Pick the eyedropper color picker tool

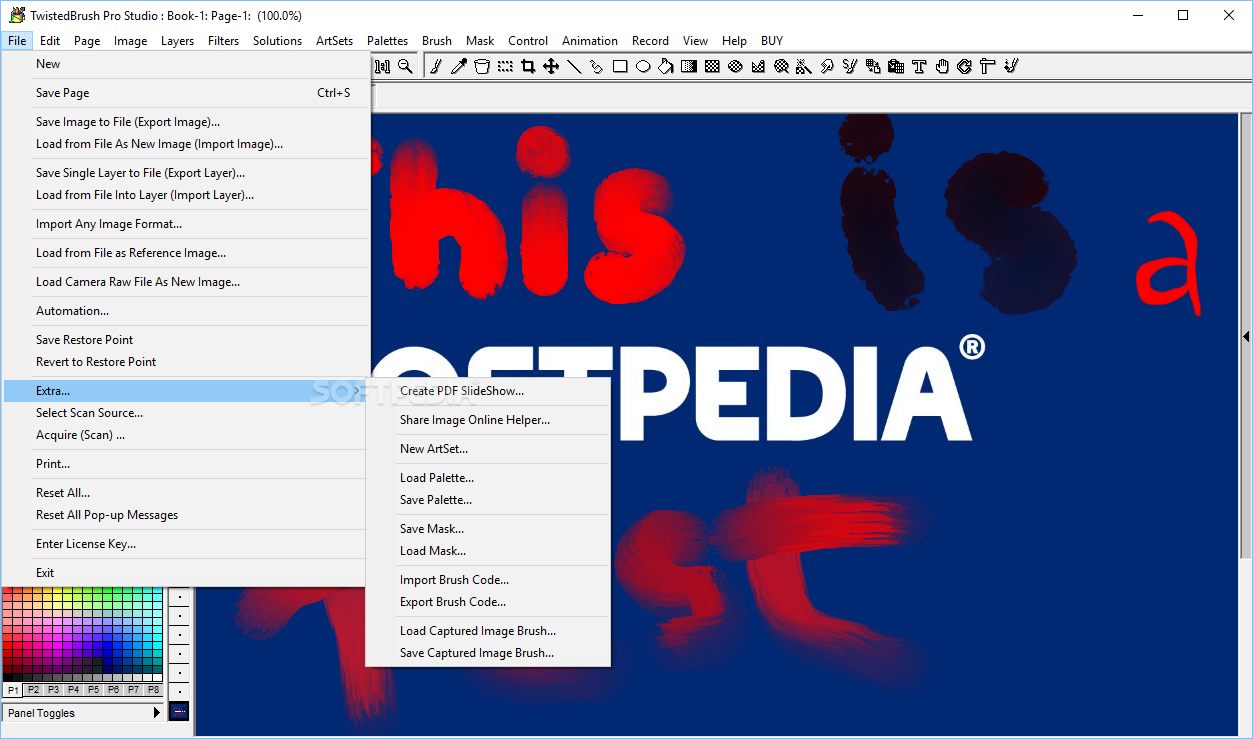click(459, 66)
